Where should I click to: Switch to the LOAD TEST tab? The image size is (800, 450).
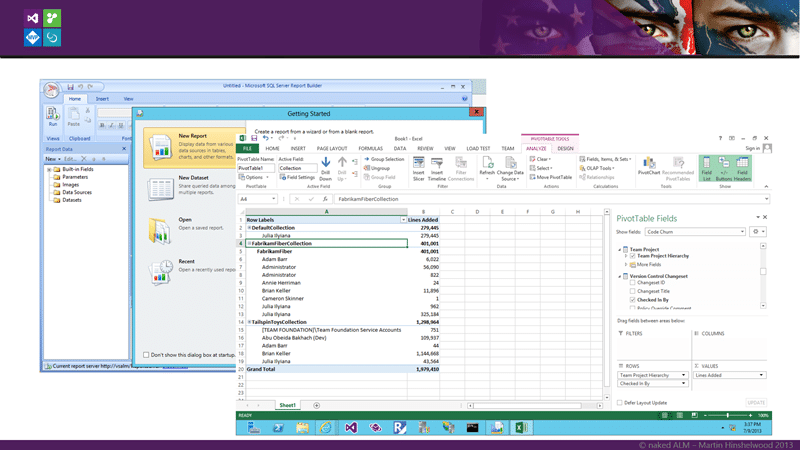(x=478, y=148)
